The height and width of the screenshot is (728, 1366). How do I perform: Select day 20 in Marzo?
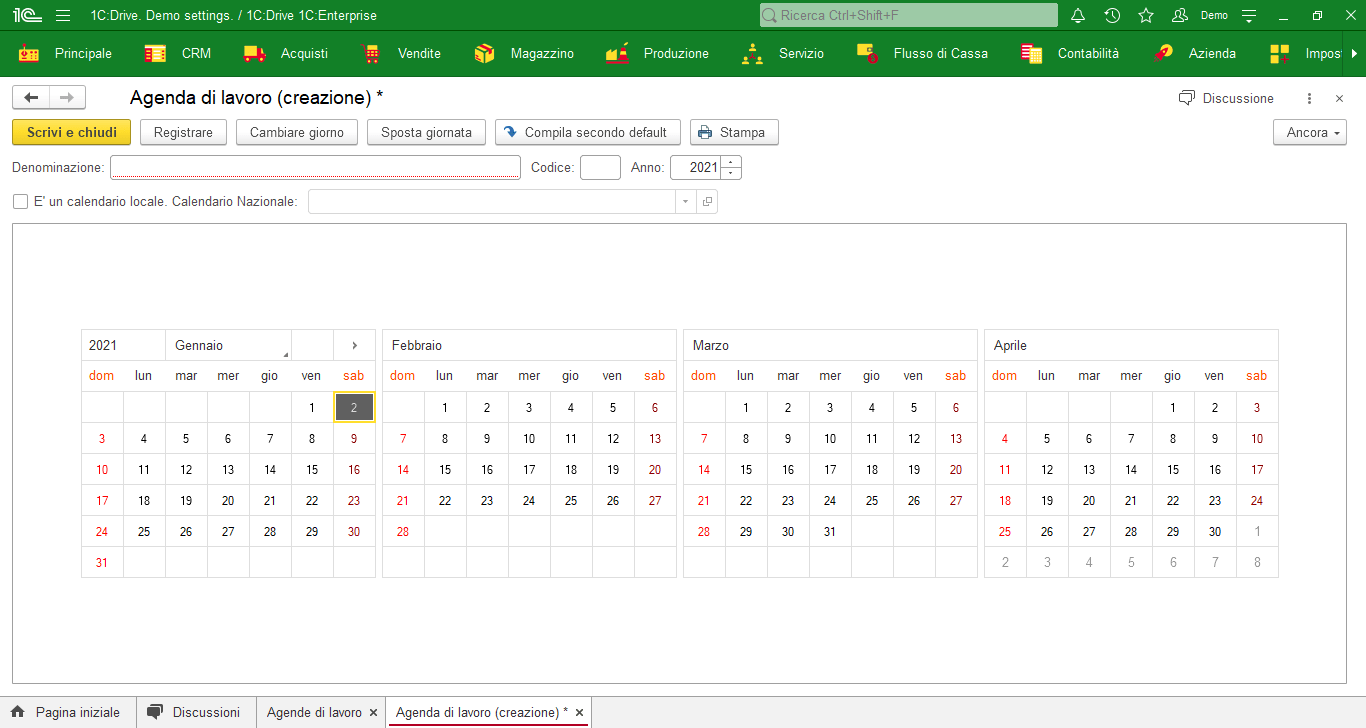[956, 469]
